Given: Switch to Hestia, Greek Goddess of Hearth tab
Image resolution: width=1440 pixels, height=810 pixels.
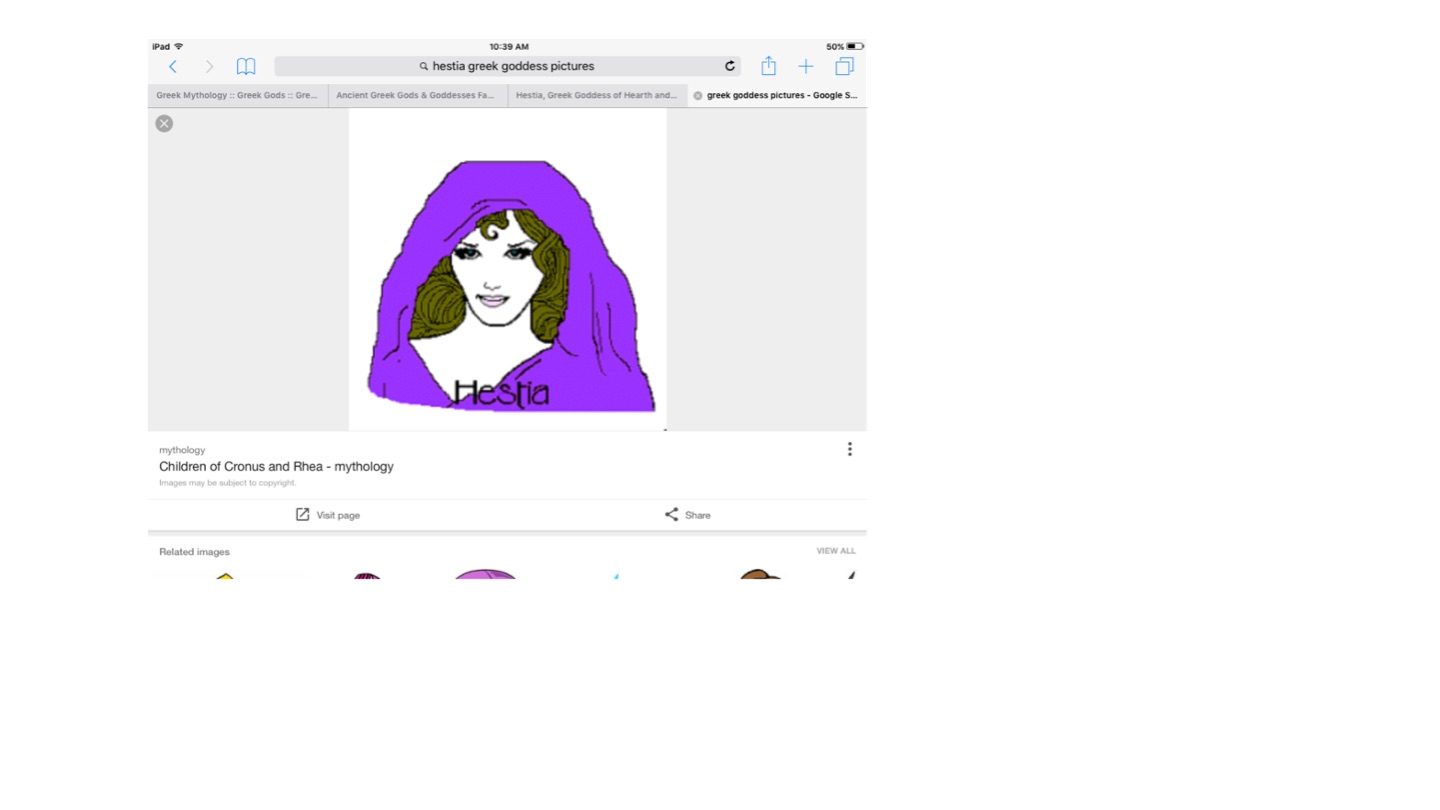Looking at the screenshot, I should (596, 96).
